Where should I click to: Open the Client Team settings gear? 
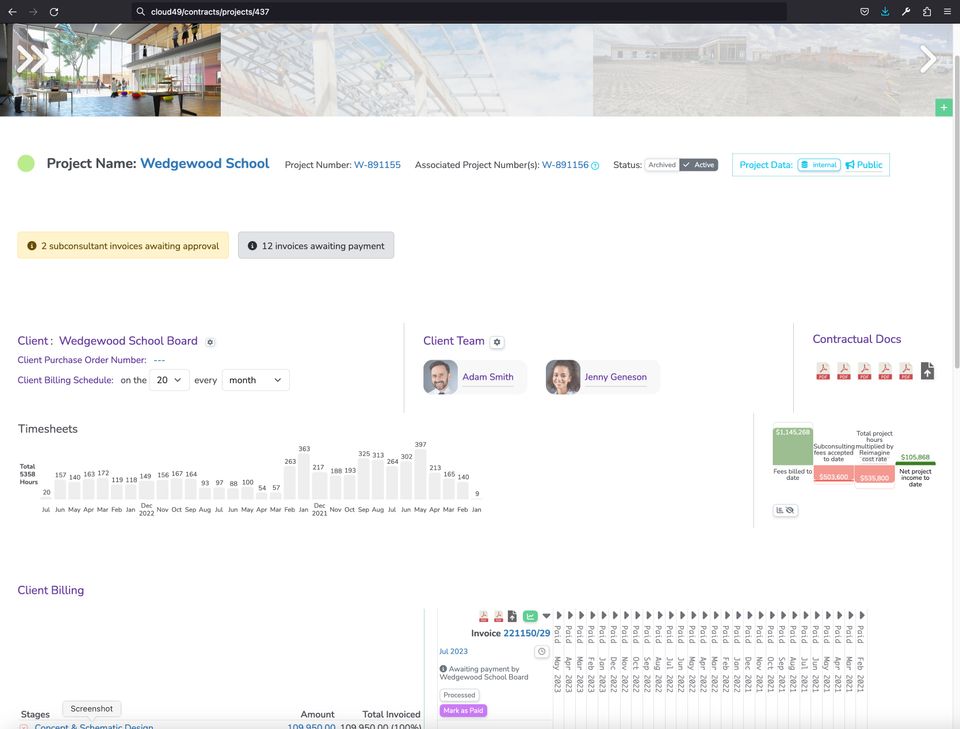pos(497,341)
